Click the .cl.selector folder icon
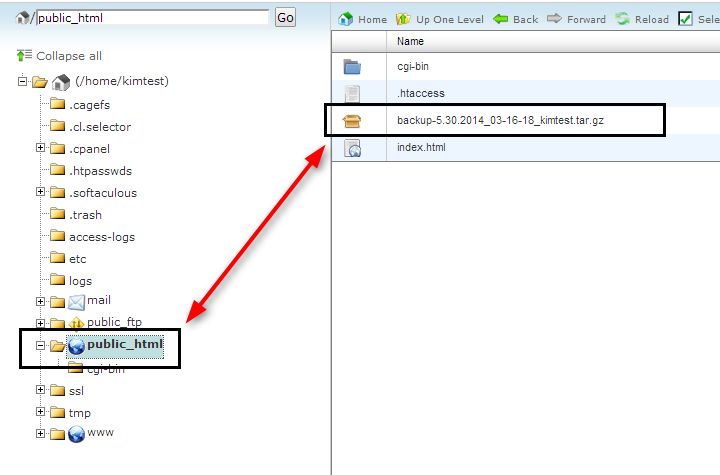720x475 pixels. 57,125
